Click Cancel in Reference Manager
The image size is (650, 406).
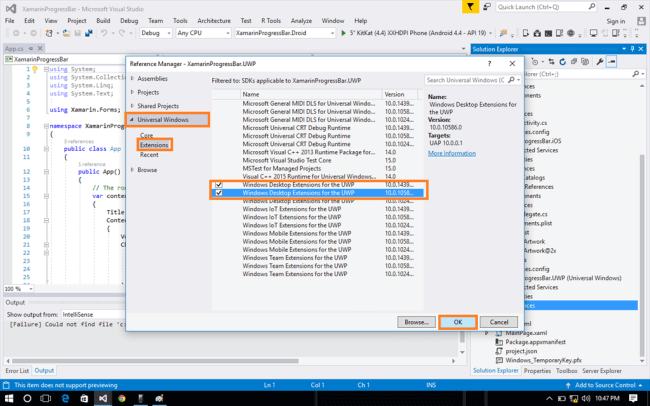click(499, 322)
